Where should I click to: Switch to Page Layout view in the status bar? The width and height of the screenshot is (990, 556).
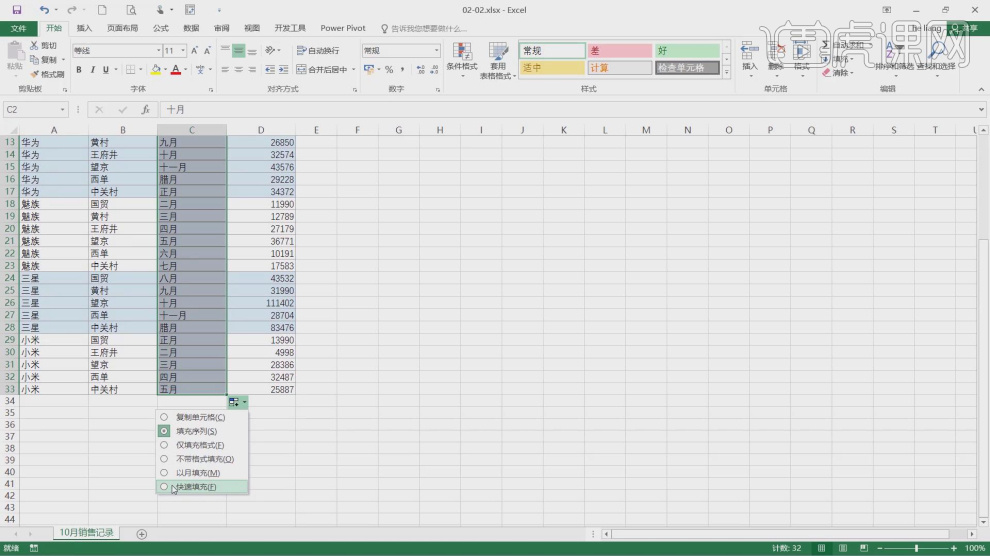(x=843, y=548)
